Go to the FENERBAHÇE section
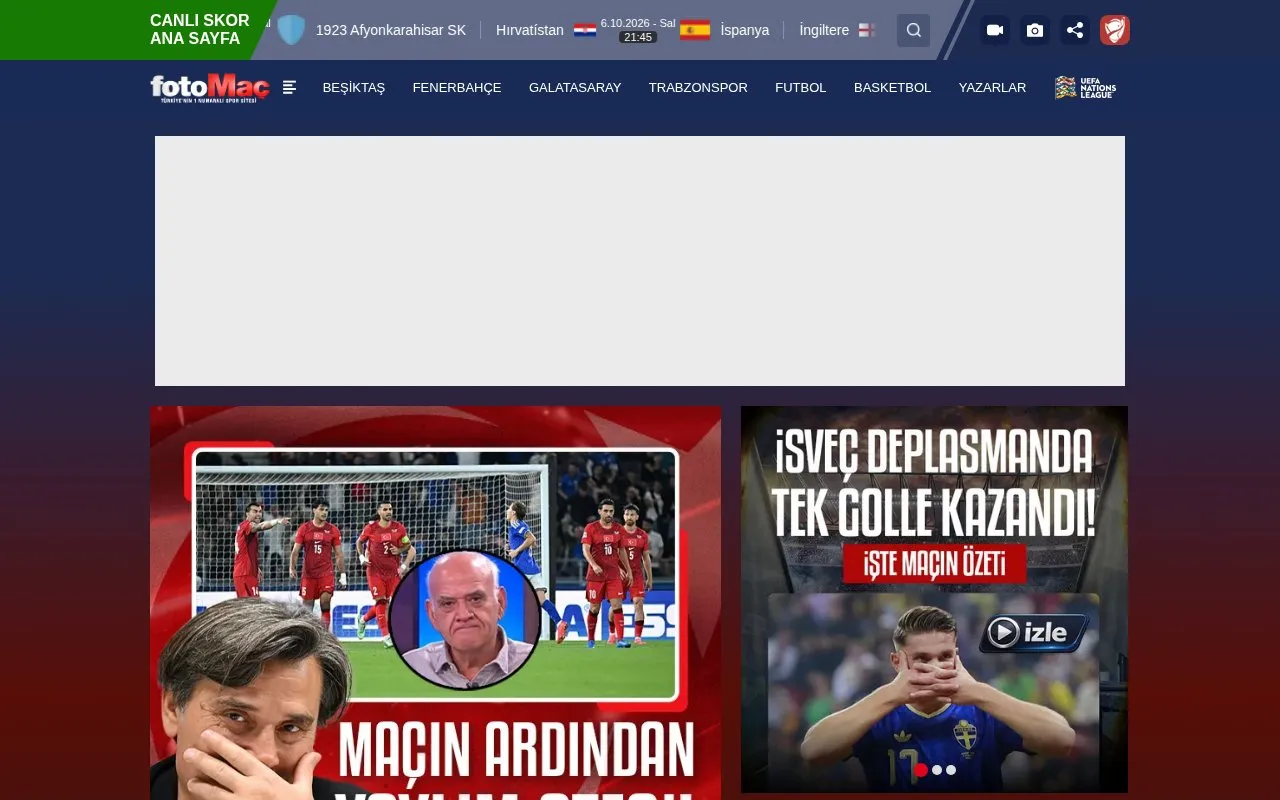 click(457, 88)
